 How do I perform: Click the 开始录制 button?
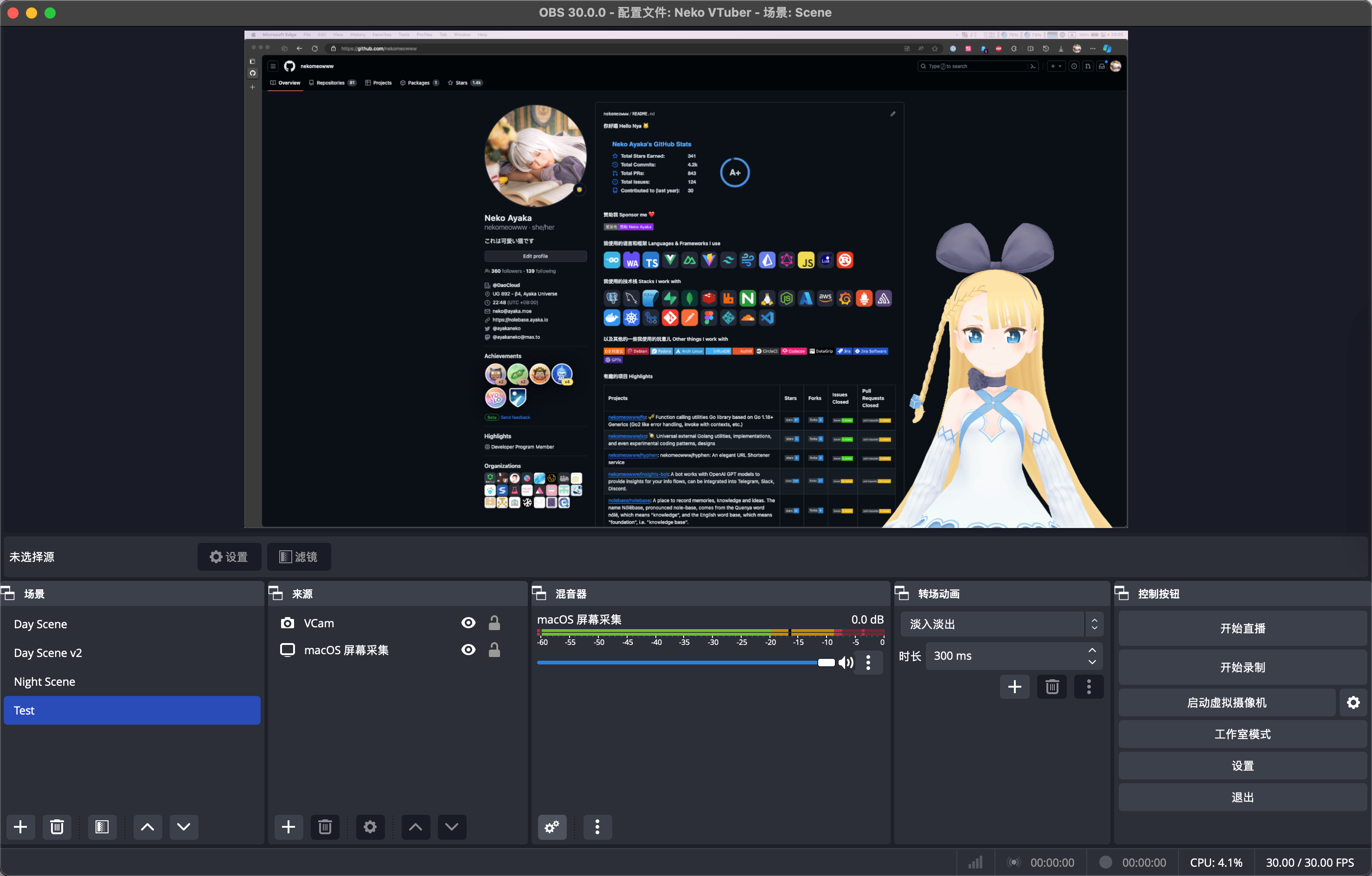click(x=1242, y=667)
